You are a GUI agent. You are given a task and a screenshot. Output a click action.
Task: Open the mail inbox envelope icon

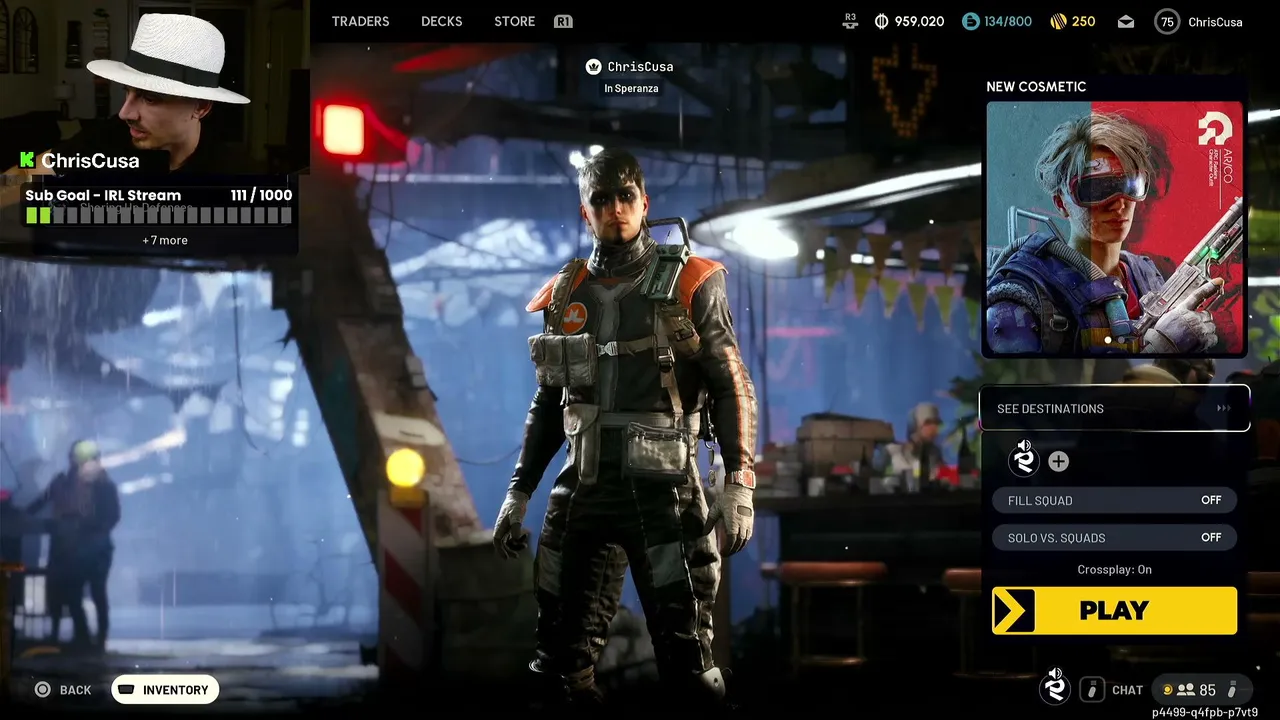point(1126,21)
